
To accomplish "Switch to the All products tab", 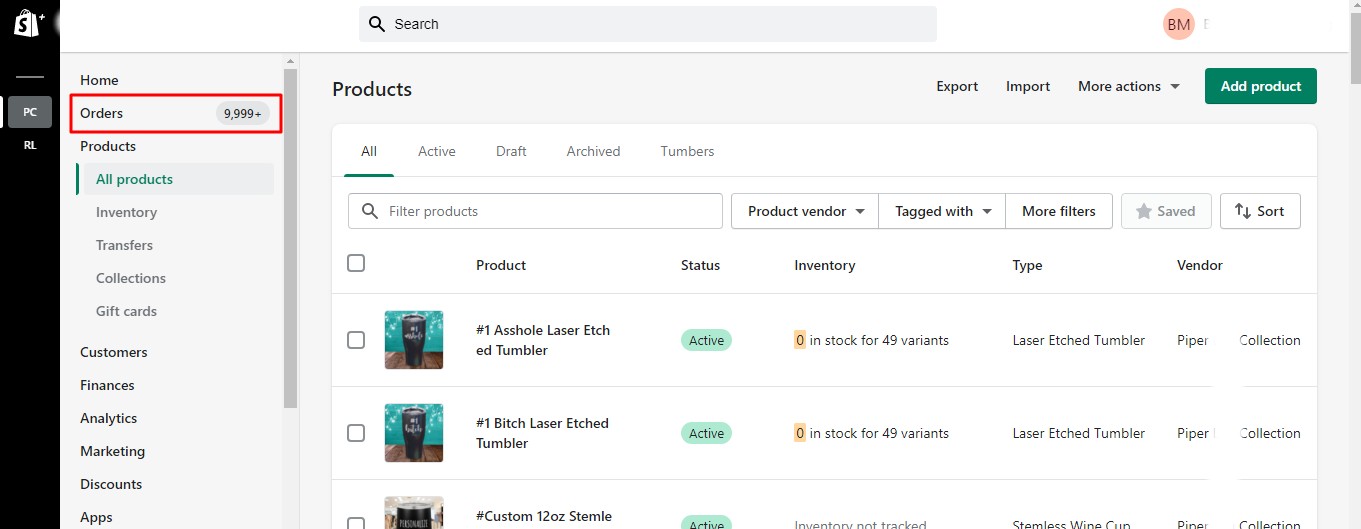I will click(x=369, y=151).
